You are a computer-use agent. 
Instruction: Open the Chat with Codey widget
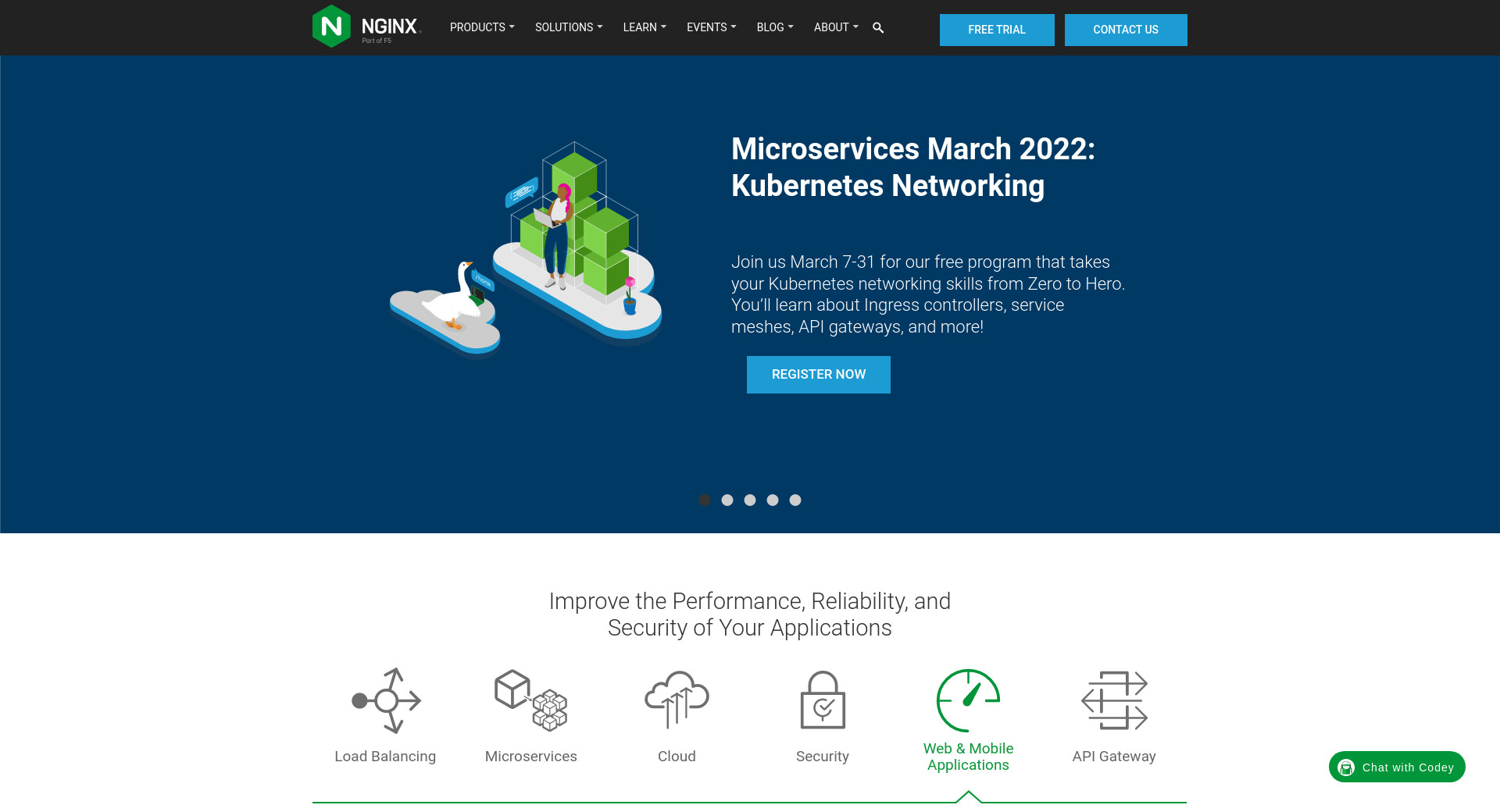click(x=1397, y=767)
